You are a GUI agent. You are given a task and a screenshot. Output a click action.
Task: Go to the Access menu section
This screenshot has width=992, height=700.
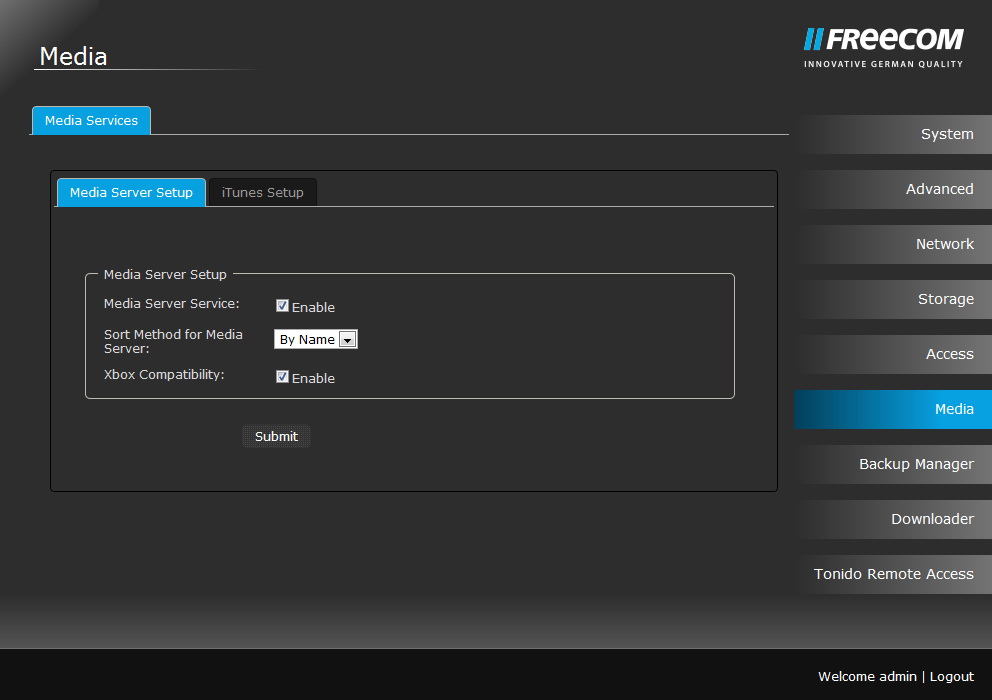893,354
